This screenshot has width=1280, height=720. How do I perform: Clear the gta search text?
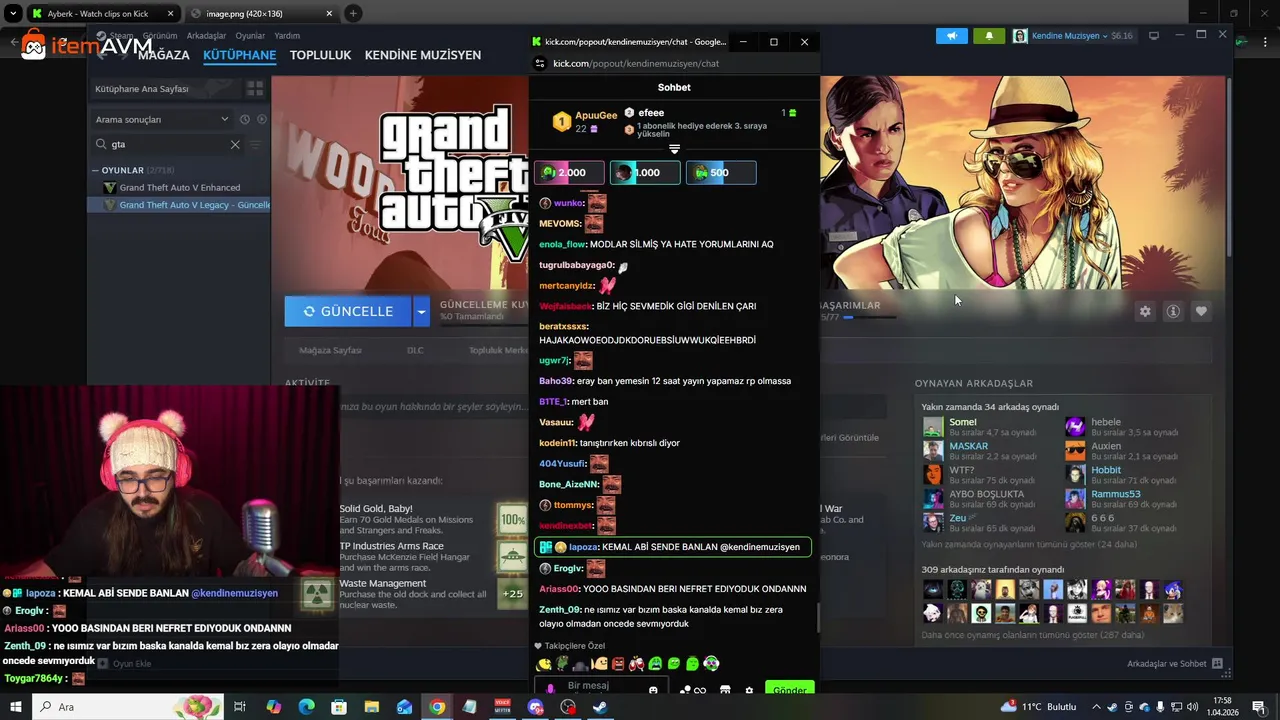coord(235,144)
